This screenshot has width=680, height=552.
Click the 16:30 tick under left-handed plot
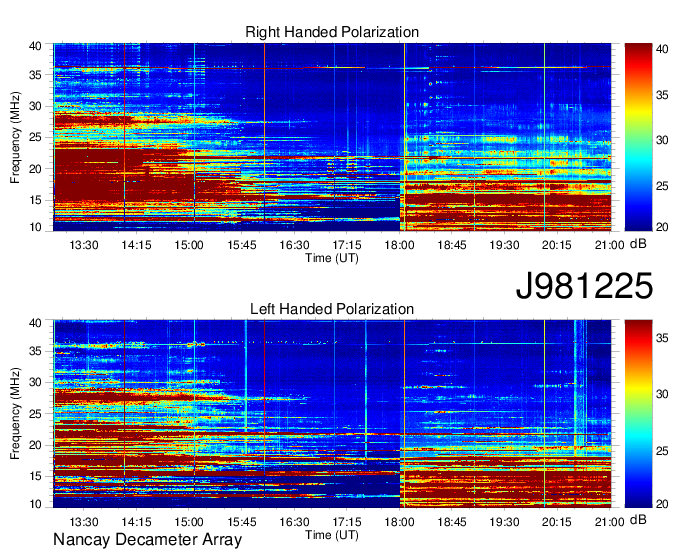tap(294, 522)
